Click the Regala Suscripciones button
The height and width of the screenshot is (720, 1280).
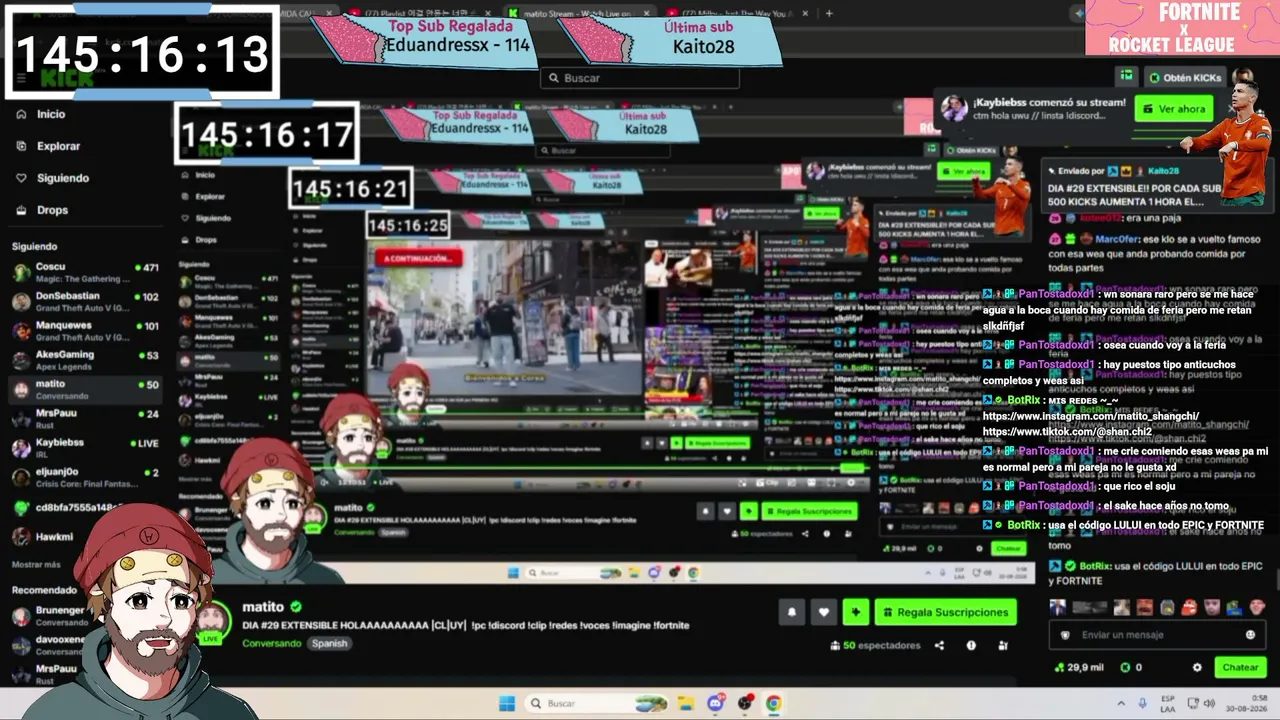click(x=945, y=612)
